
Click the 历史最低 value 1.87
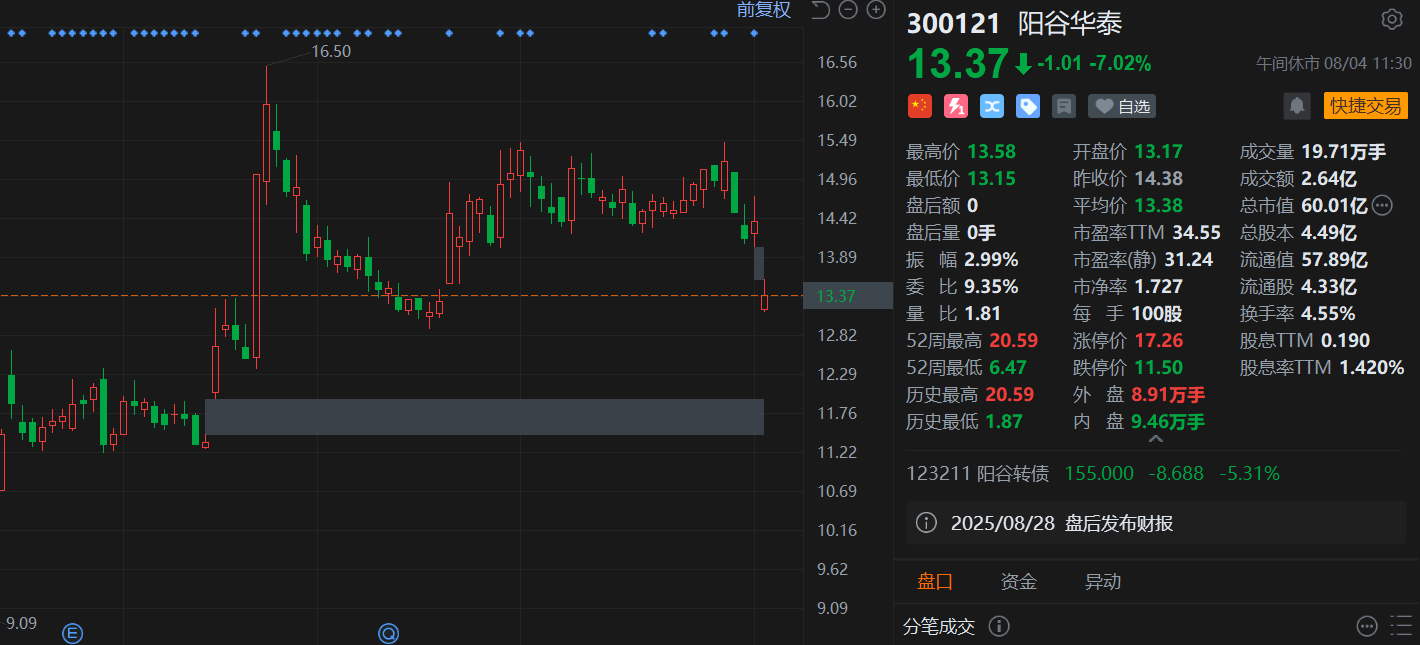(x=1004, y=421)
